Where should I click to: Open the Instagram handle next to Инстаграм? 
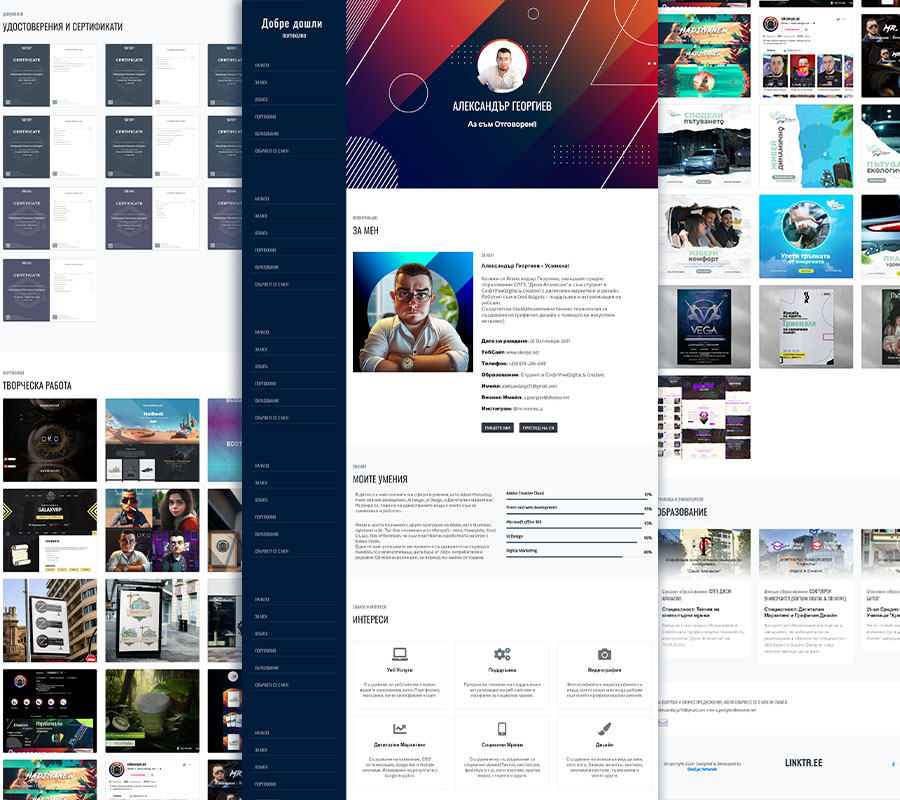[x=527, y=409]
